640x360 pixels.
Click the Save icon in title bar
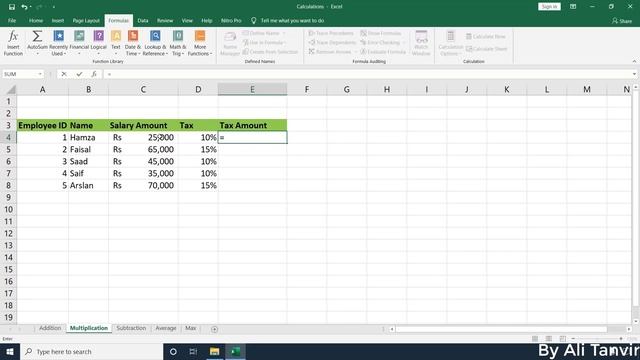[x=11, y=7]
